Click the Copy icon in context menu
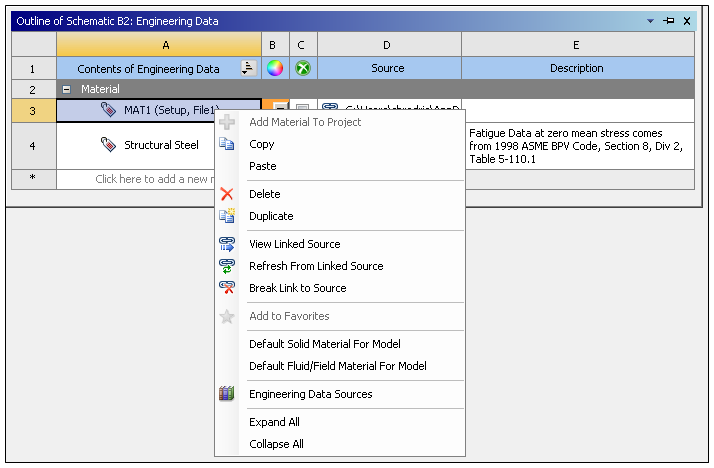This screenshot has width=714, height=468. pyautogui.click(x=227, y=144)
